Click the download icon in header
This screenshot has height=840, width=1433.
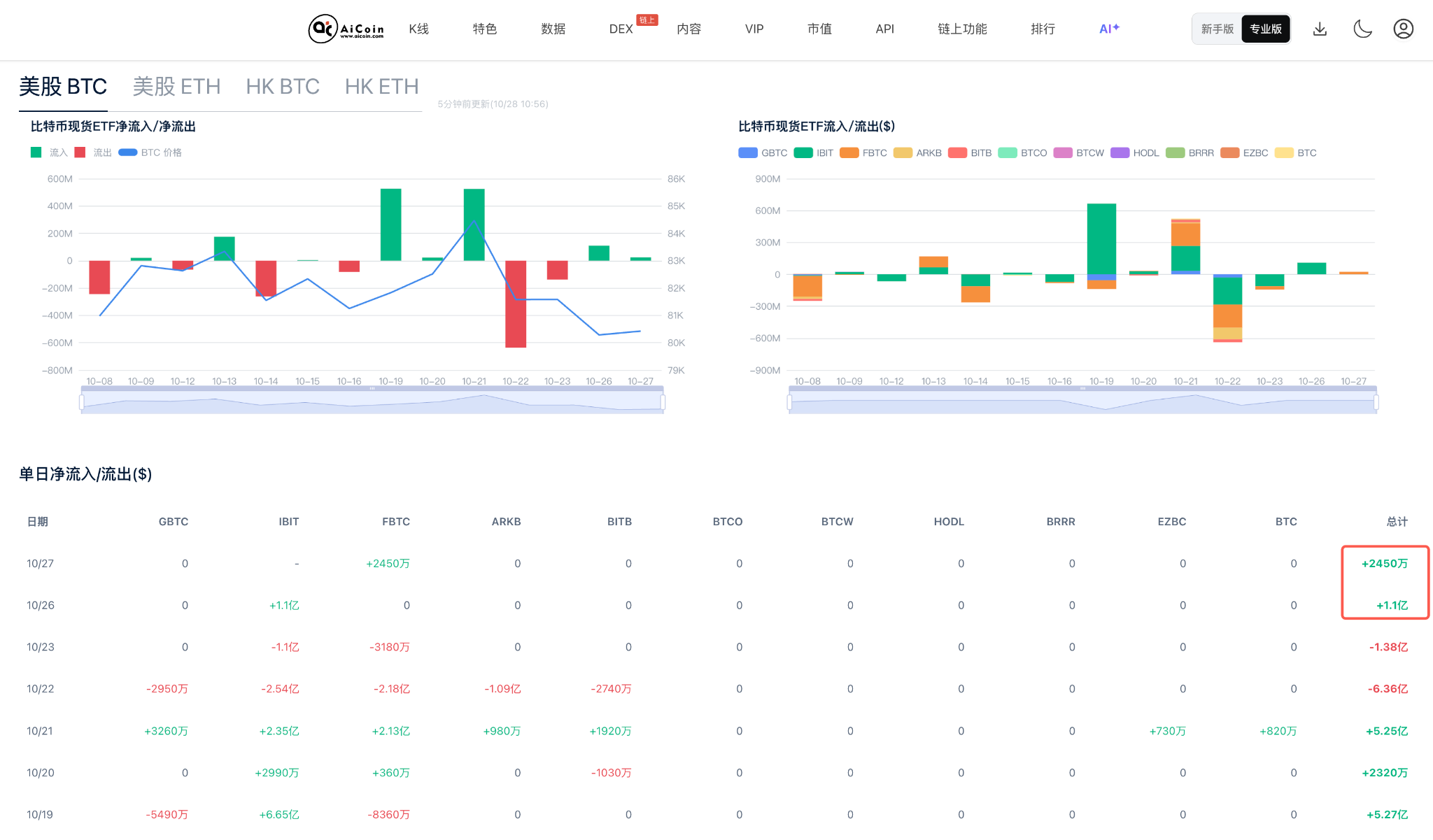click(1320, 29)
